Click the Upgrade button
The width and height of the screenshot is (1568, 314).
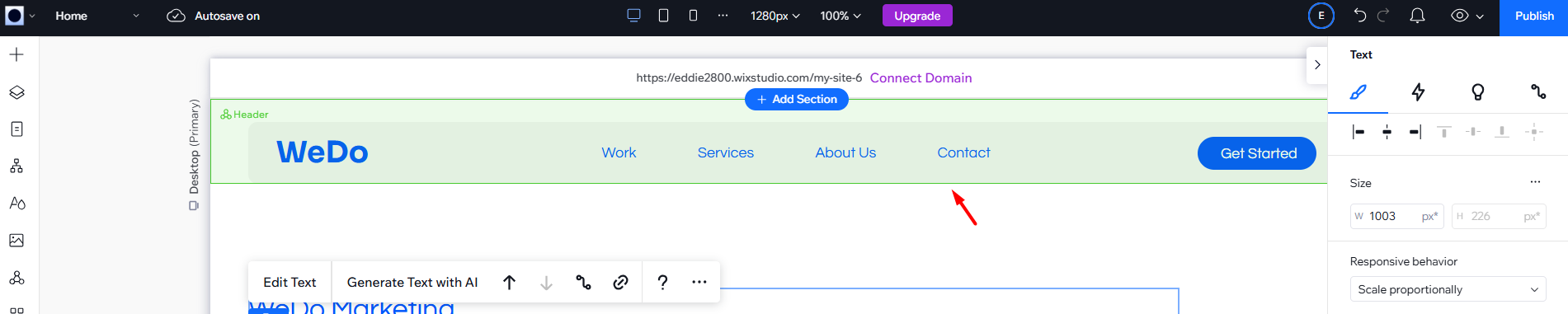point(917,16)
